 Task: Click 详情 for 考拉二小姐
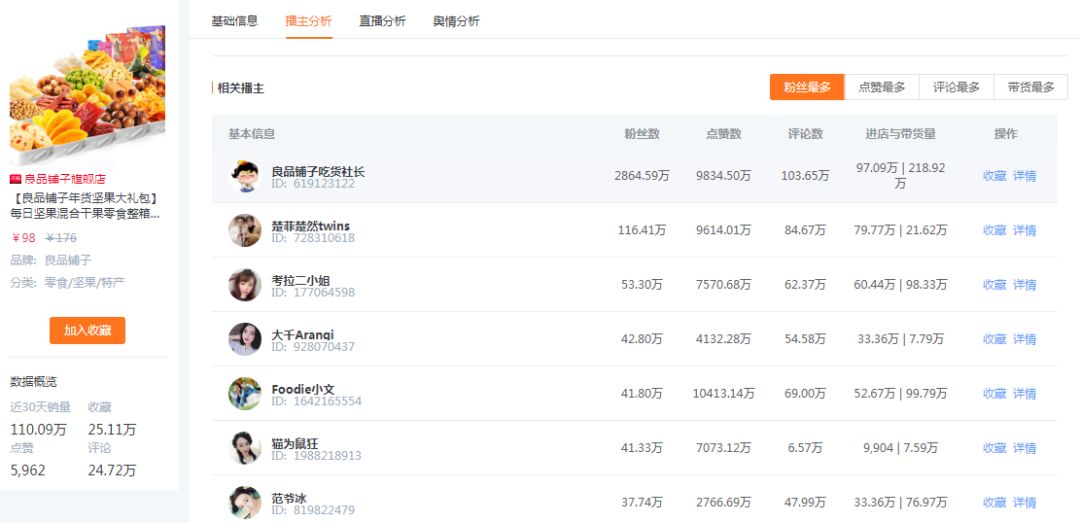pyautogui.click(x=1024, y=285)
